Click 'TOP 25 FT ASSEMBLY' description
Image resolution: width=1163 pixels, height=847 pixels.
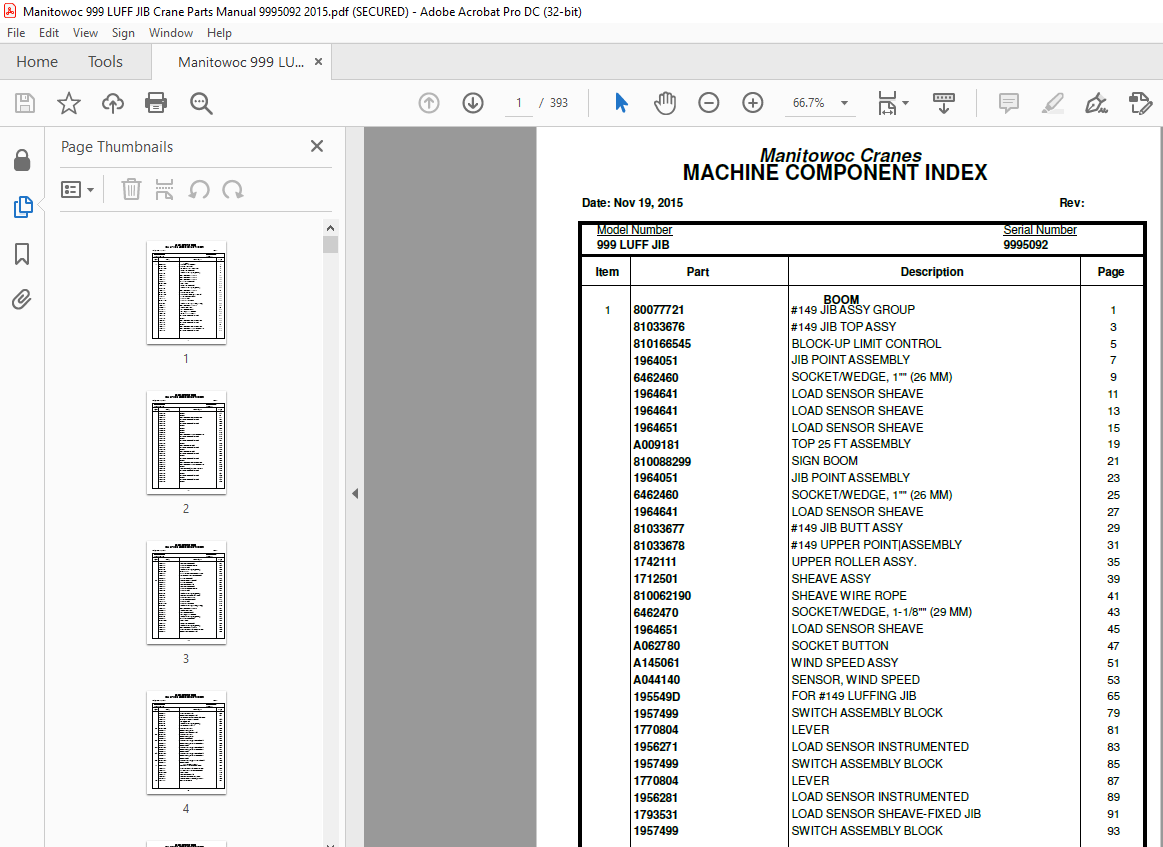[851, 444]
